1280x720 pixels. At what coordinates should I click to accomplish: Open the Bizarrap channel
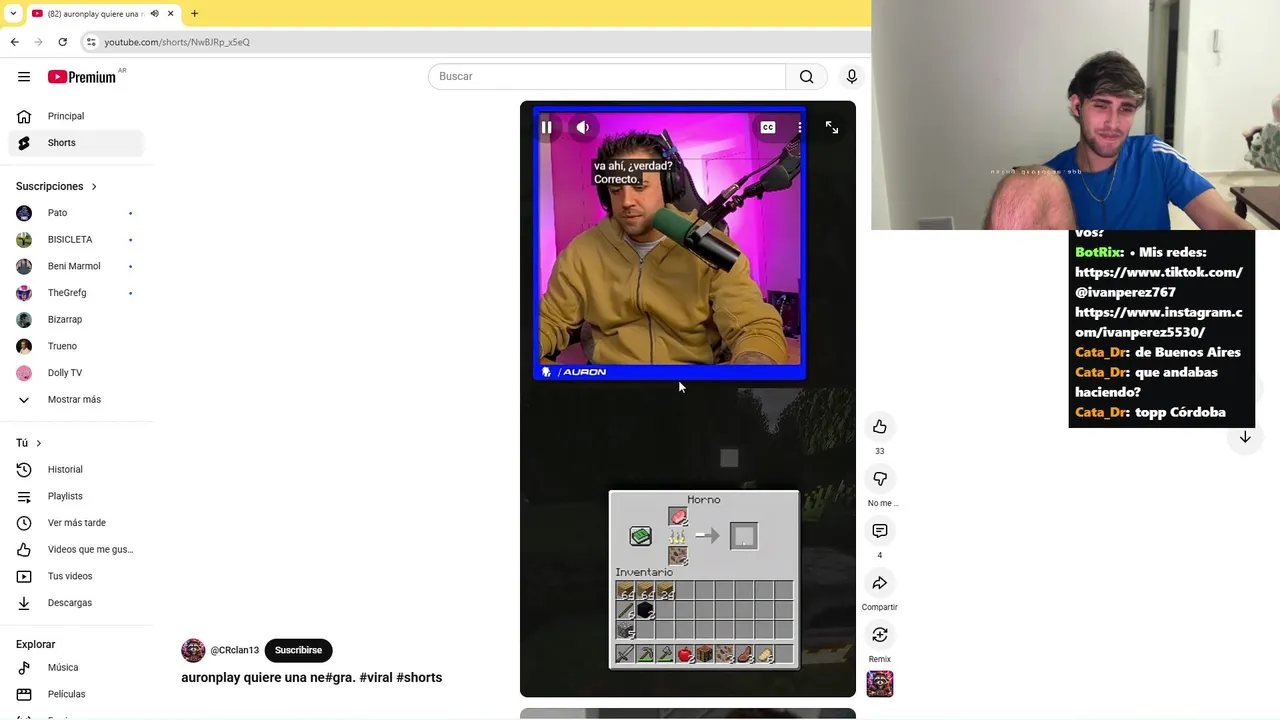76,320
